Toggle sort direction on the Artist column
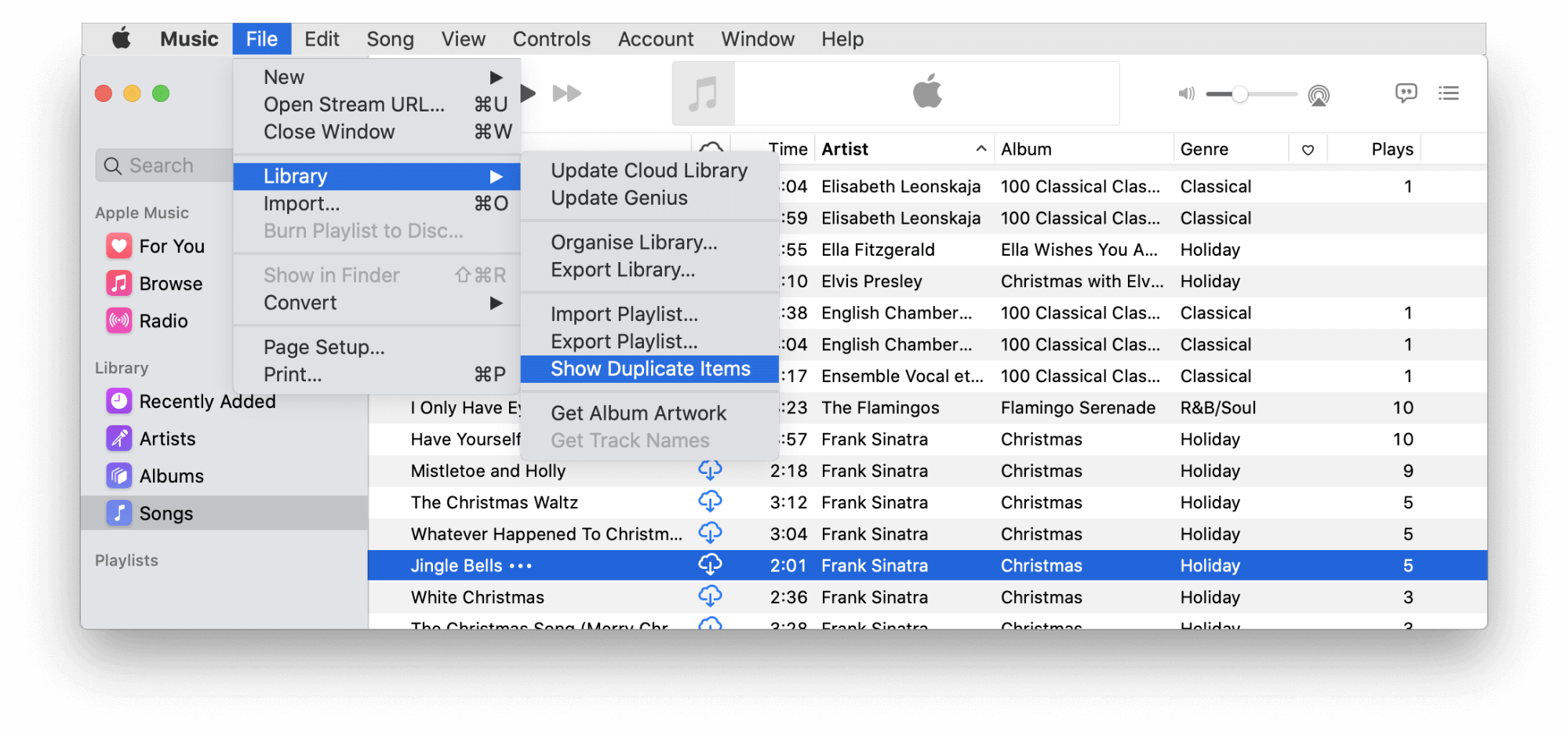Viewport: 1568px width, 736px height. click(902, 148)
